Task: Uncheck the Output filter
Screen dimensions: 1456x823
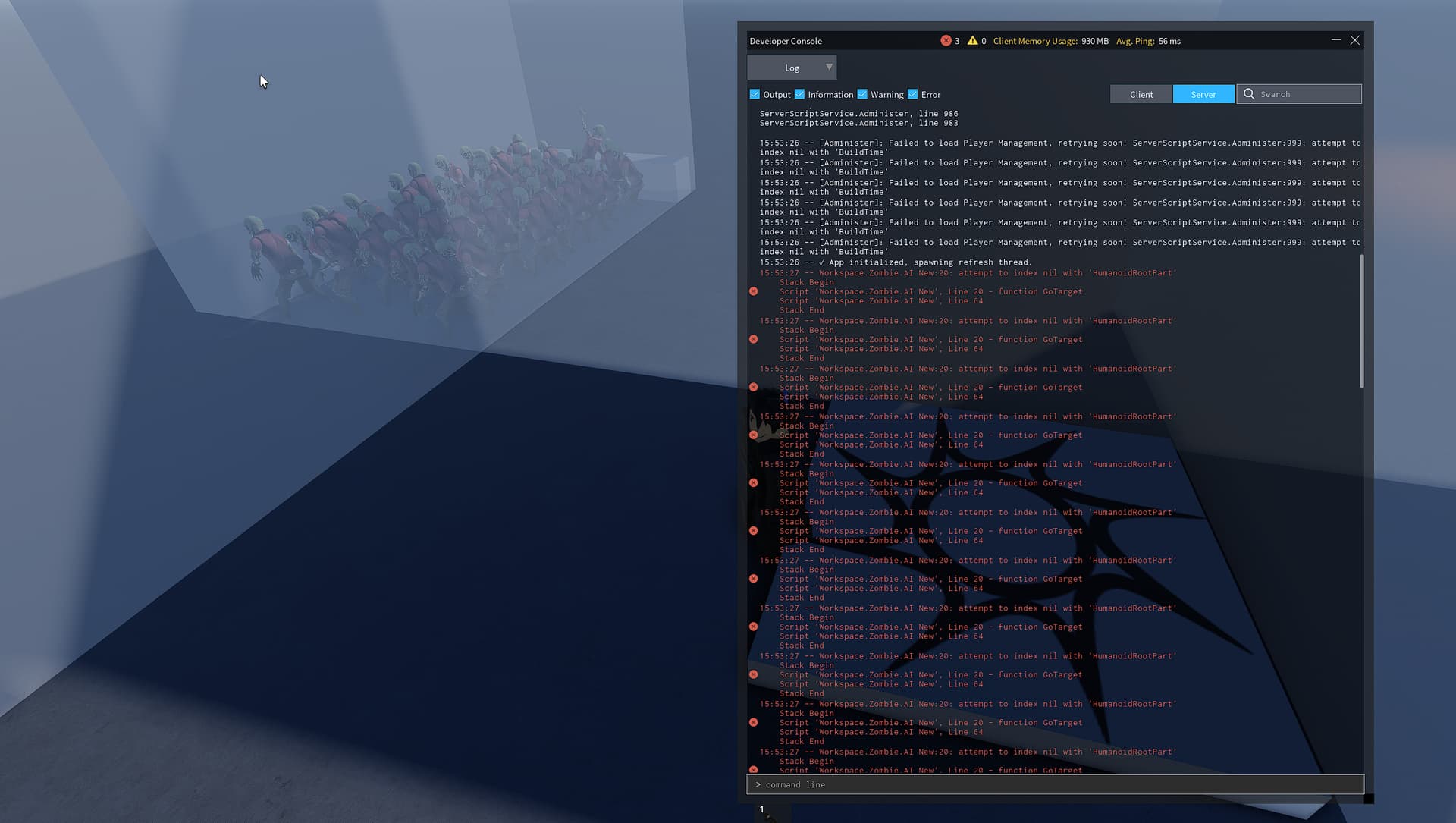Action: [755, 93]
